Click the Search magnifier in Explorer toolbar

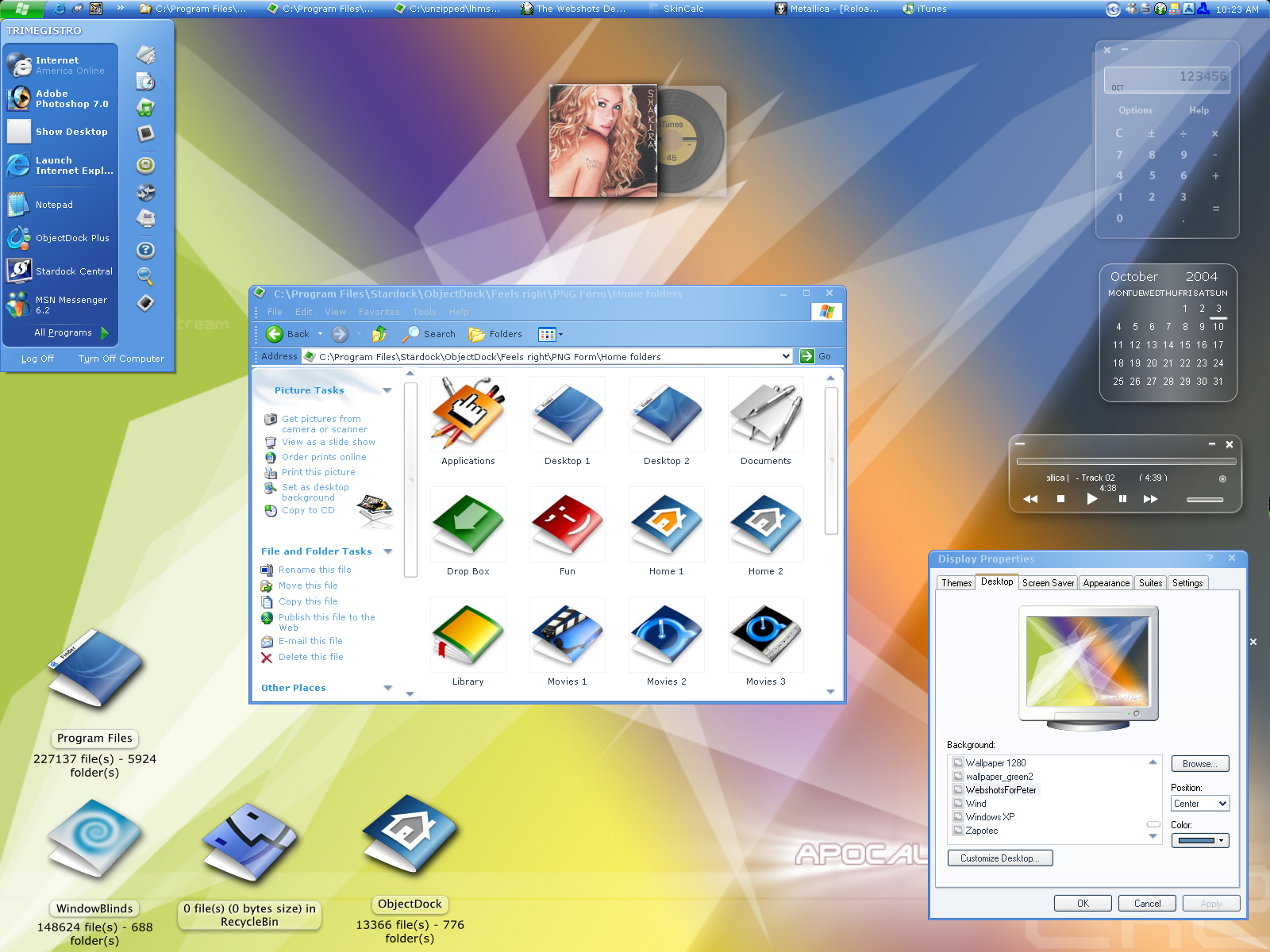pos(429,334)
